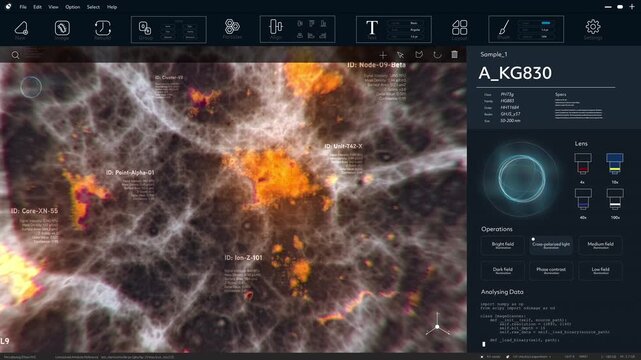
Task: Open the File menu
Action: (23, 7)
